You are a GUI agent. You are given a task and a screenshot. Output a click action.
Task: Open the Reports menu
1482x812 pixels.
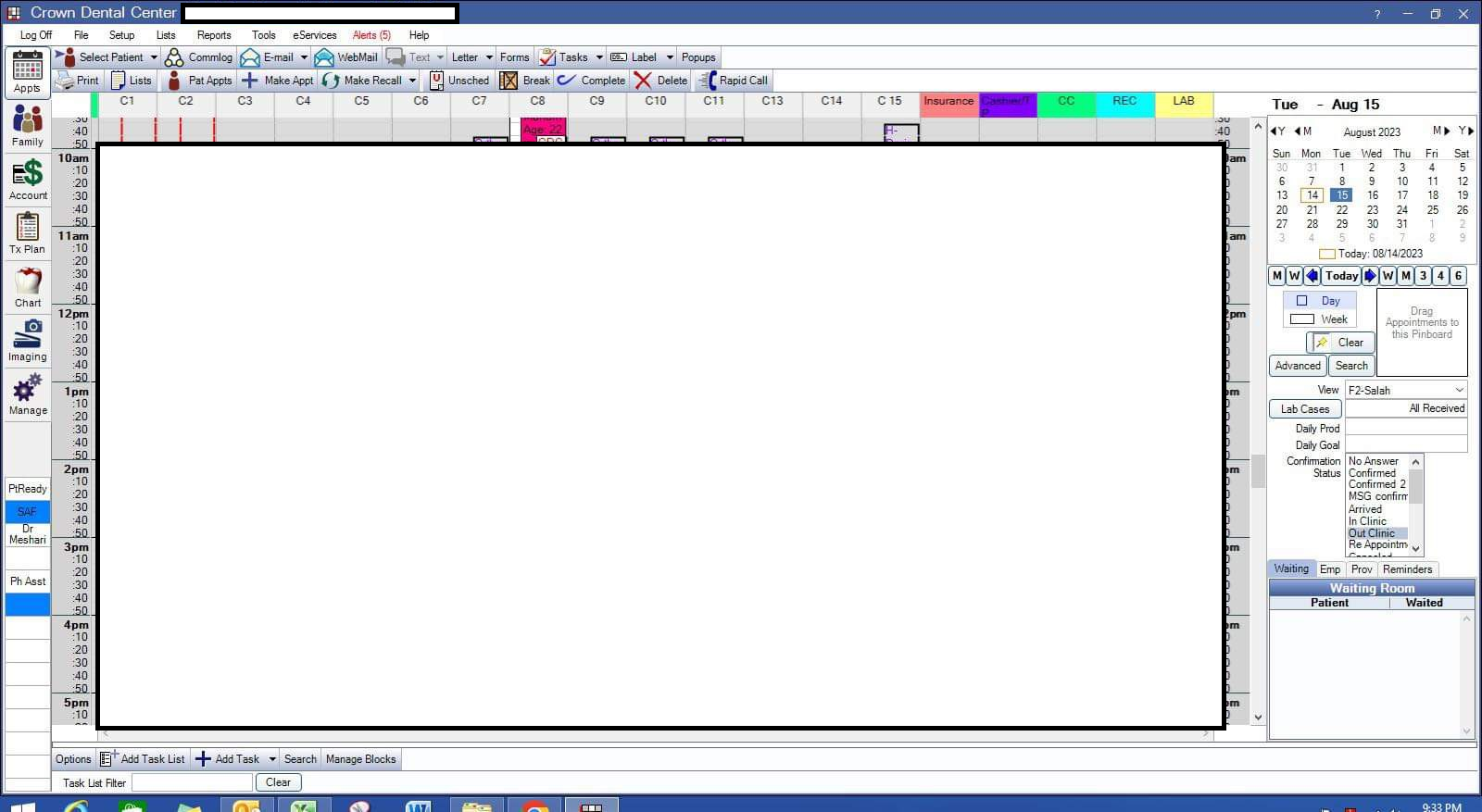[214, 35]
